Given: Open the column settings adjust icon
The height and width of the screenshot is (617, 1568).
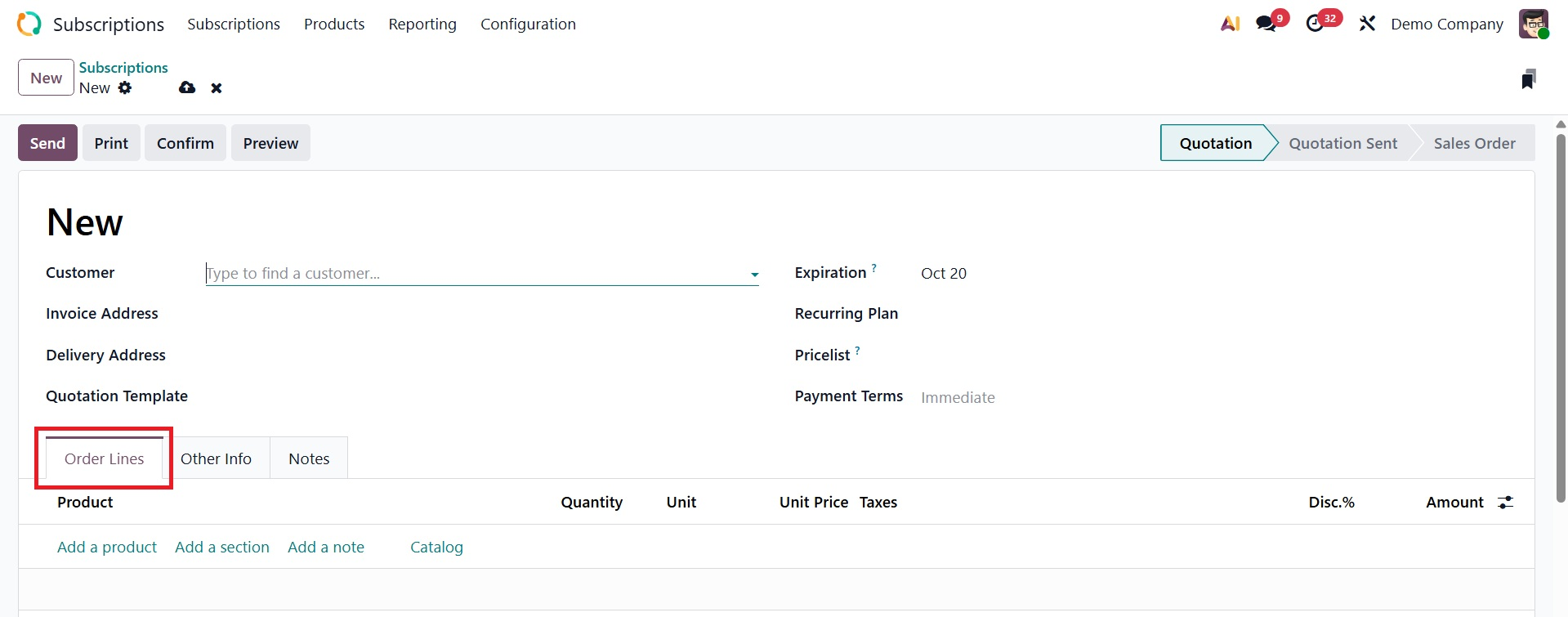Looking at the screenshot, I should (1505, 503).
